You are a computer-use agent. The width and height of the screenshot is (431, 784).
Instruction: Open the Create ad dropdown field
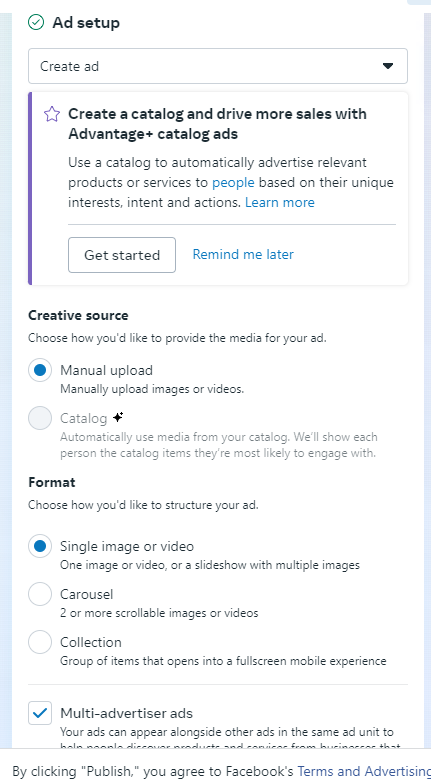click(218, 66)
